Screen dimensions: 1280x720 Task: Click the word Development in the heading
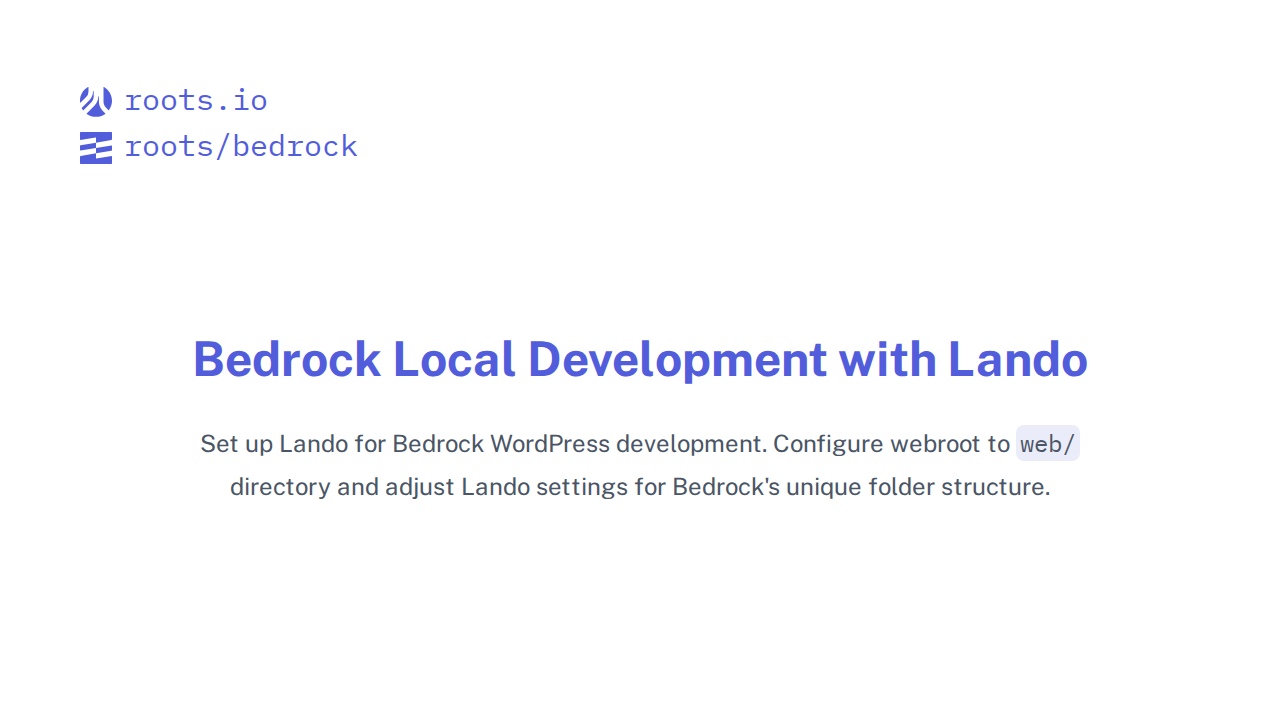click(677, 360)
